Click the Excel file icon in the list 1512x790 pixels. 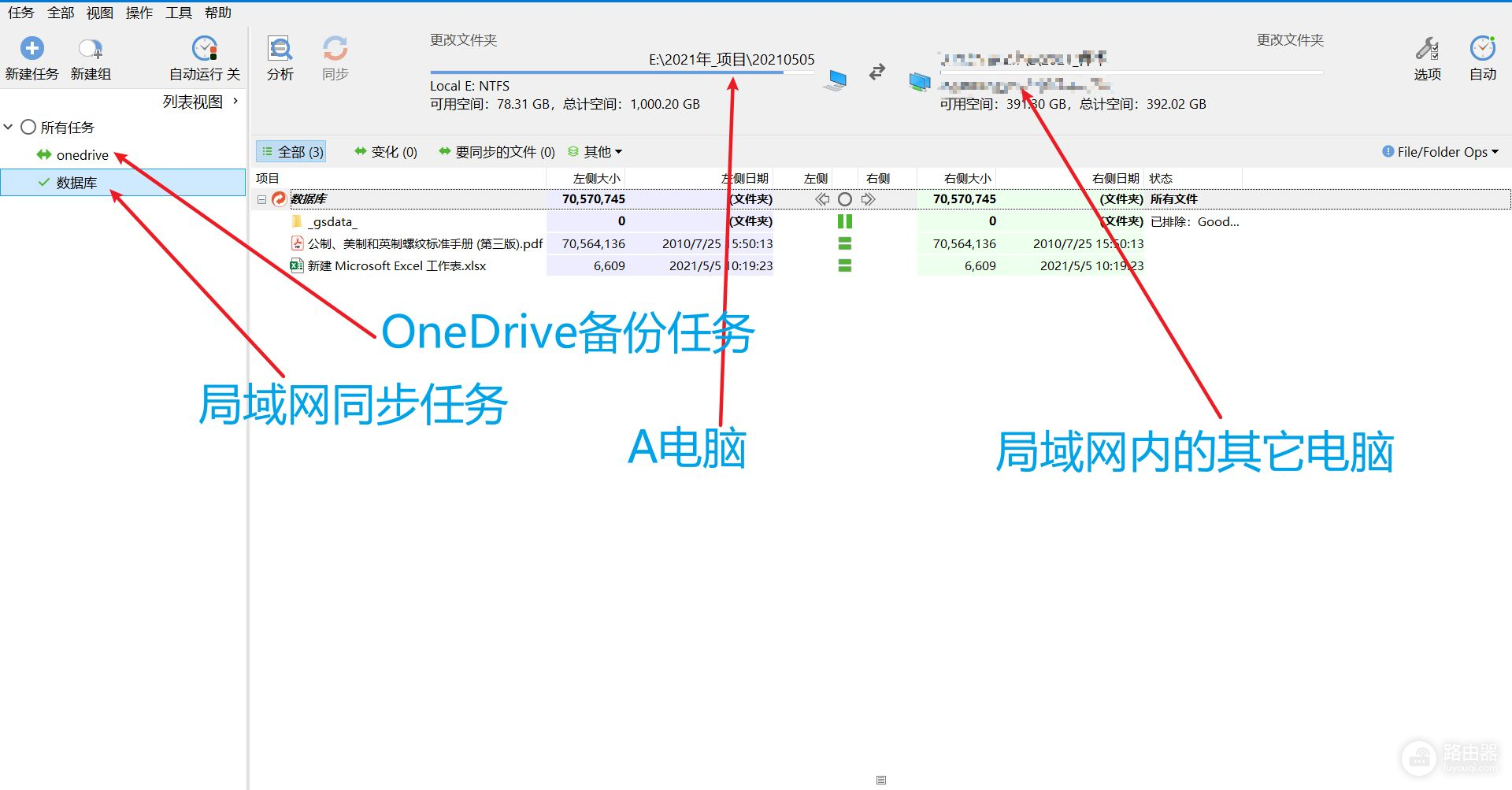click(x=297, y=265)
